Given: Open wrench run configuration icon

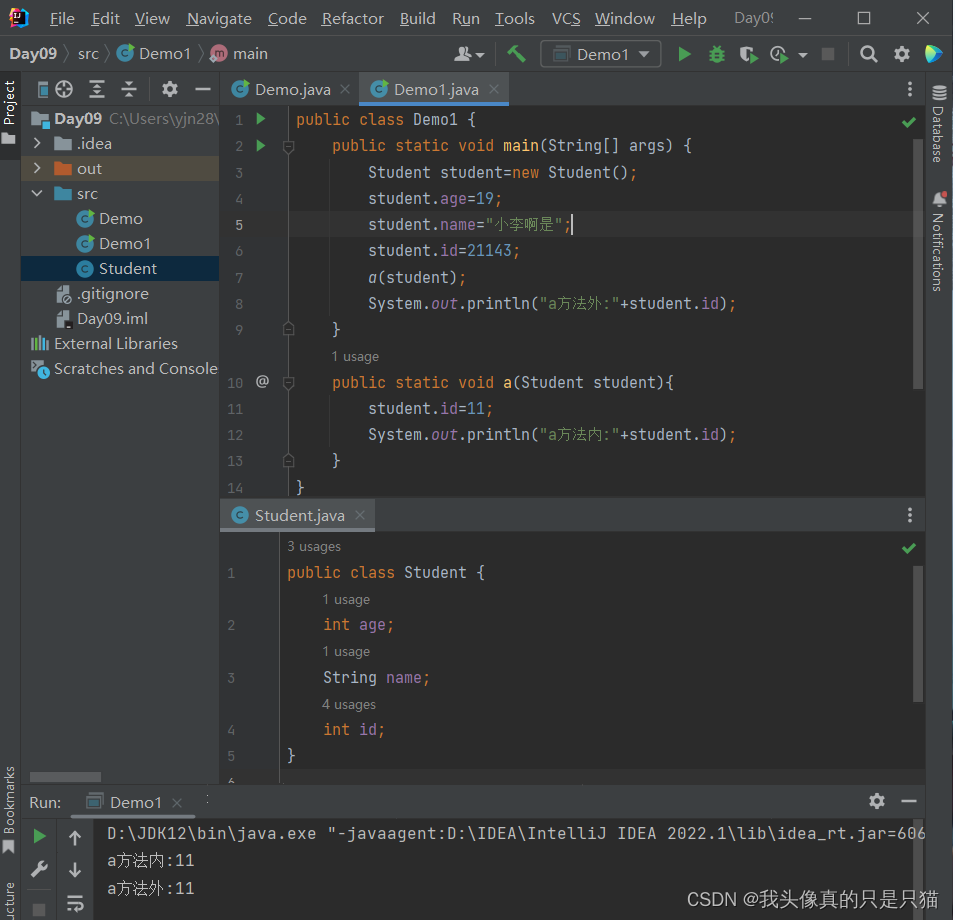Looking at the screenshot, I should [40, 869].
